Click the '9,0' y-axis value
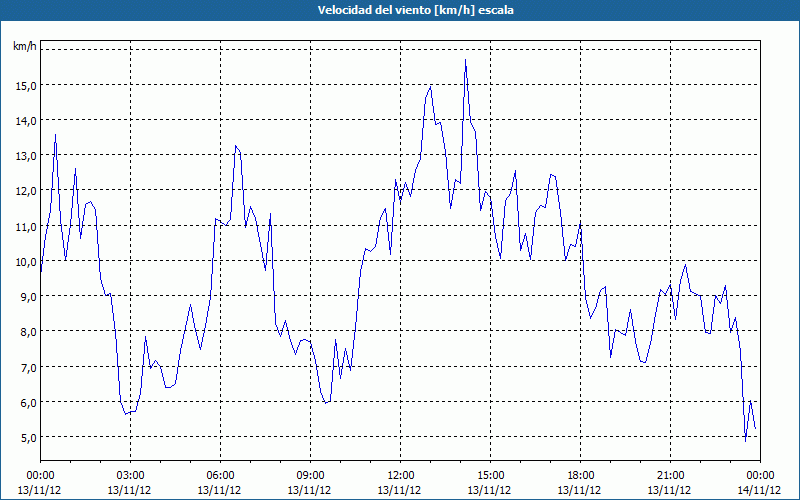800x500 pixels. pyautogui.click(x=28, y=297)
